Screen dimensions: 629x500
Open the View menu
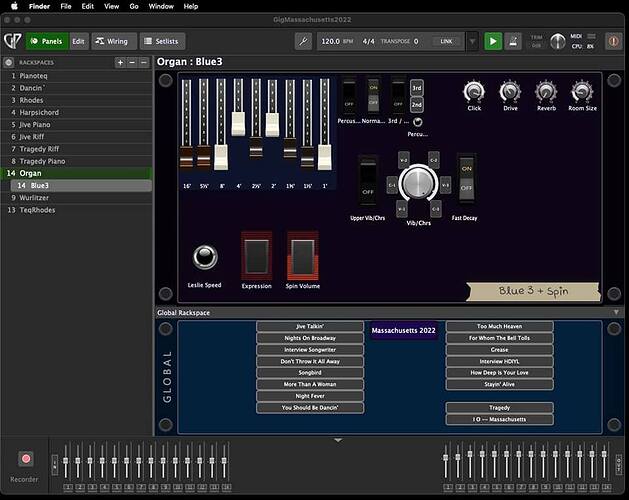pos(111,6)
